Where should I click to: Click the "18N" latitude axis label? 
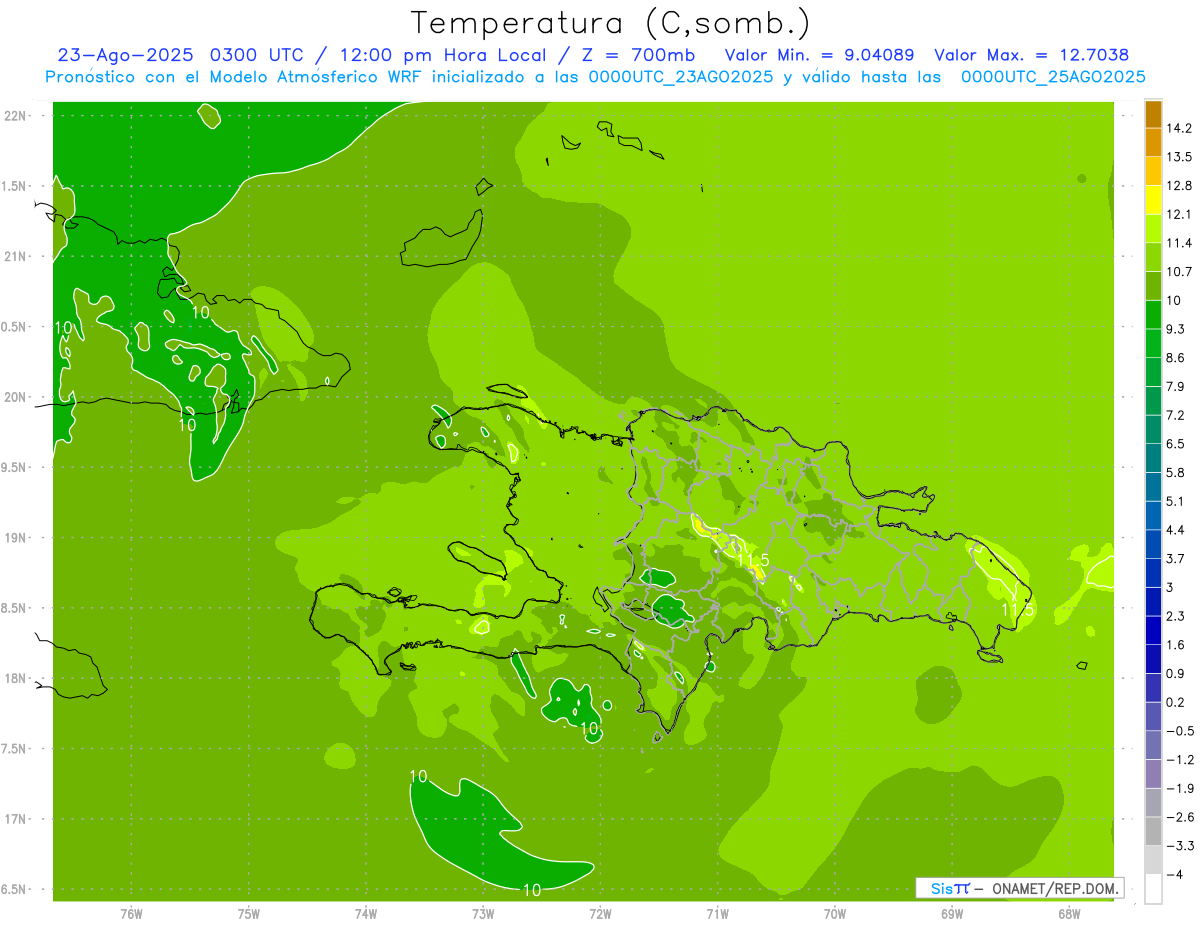click(16, 679)
